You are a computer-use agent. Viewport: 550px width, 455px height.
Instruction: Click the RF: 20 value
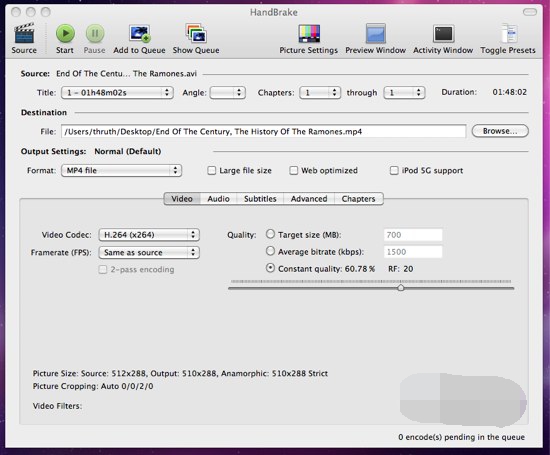pyautogui.click(x=401, y=269)
